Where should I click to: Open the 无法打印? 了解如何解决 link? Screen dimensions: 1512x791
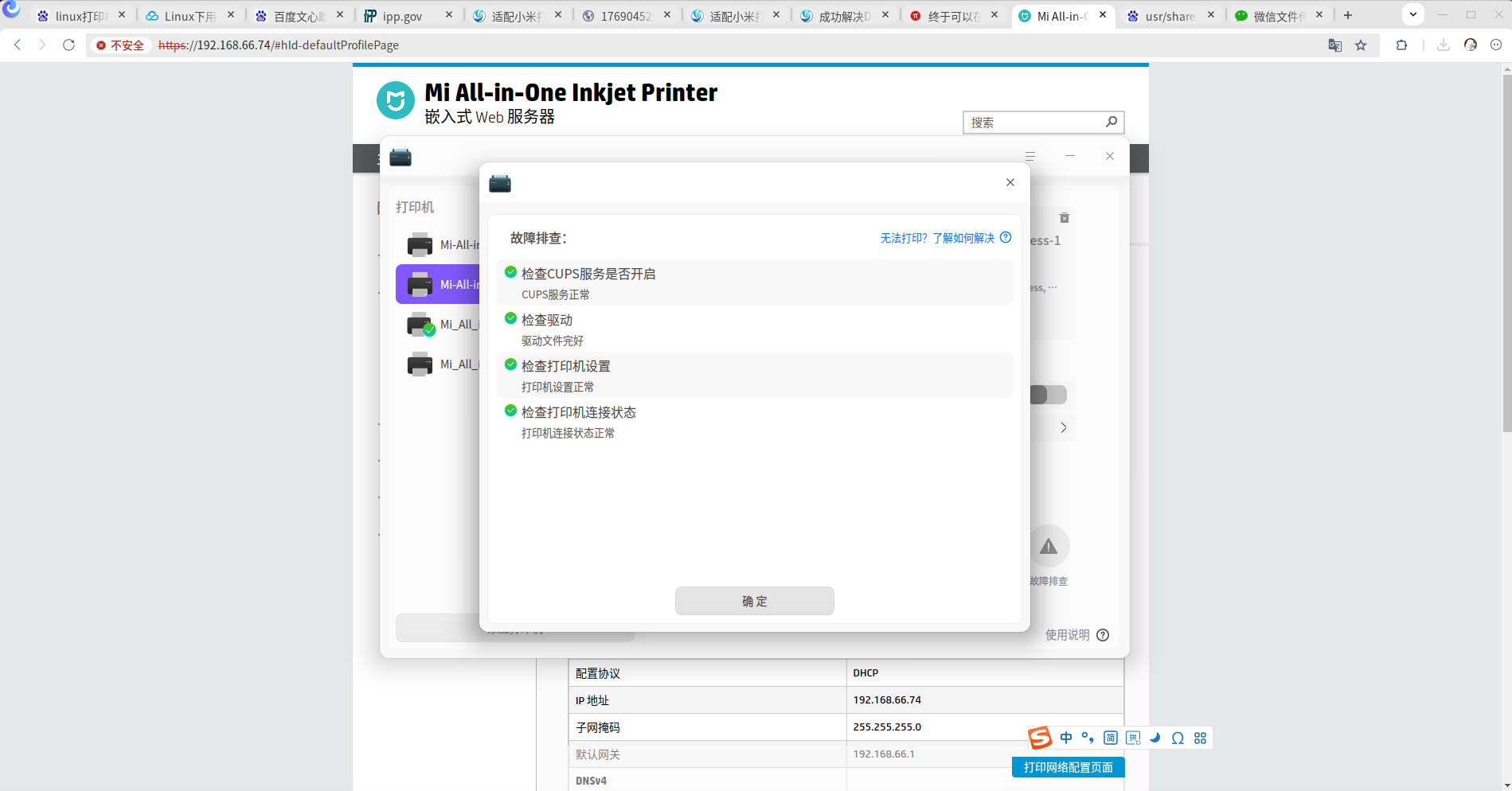[x=937, y=238]
